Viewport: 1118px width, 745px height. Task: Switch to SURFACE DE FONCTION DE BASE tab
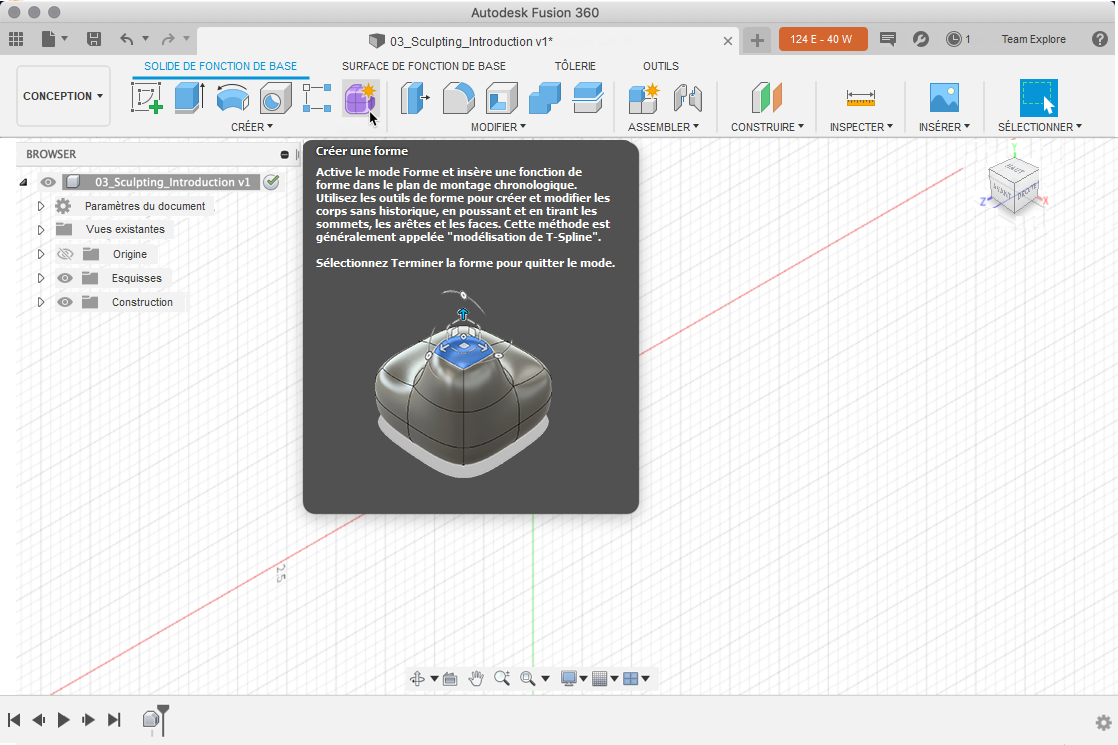[424, 66]
